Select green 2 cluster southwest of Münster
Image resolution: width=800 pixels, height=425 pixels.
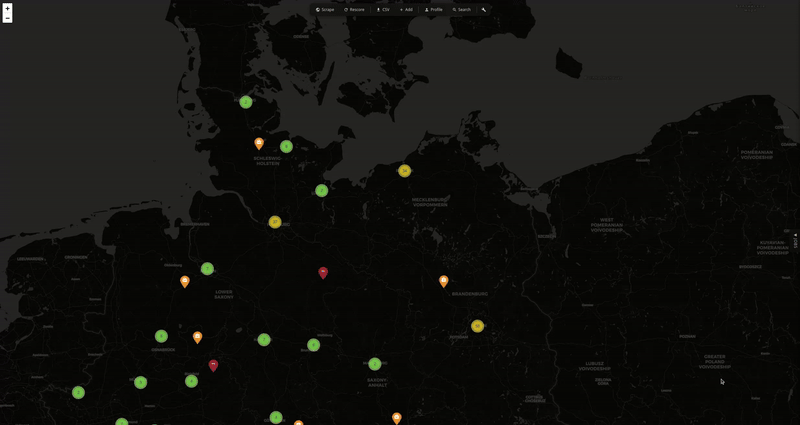click(78, 392)
